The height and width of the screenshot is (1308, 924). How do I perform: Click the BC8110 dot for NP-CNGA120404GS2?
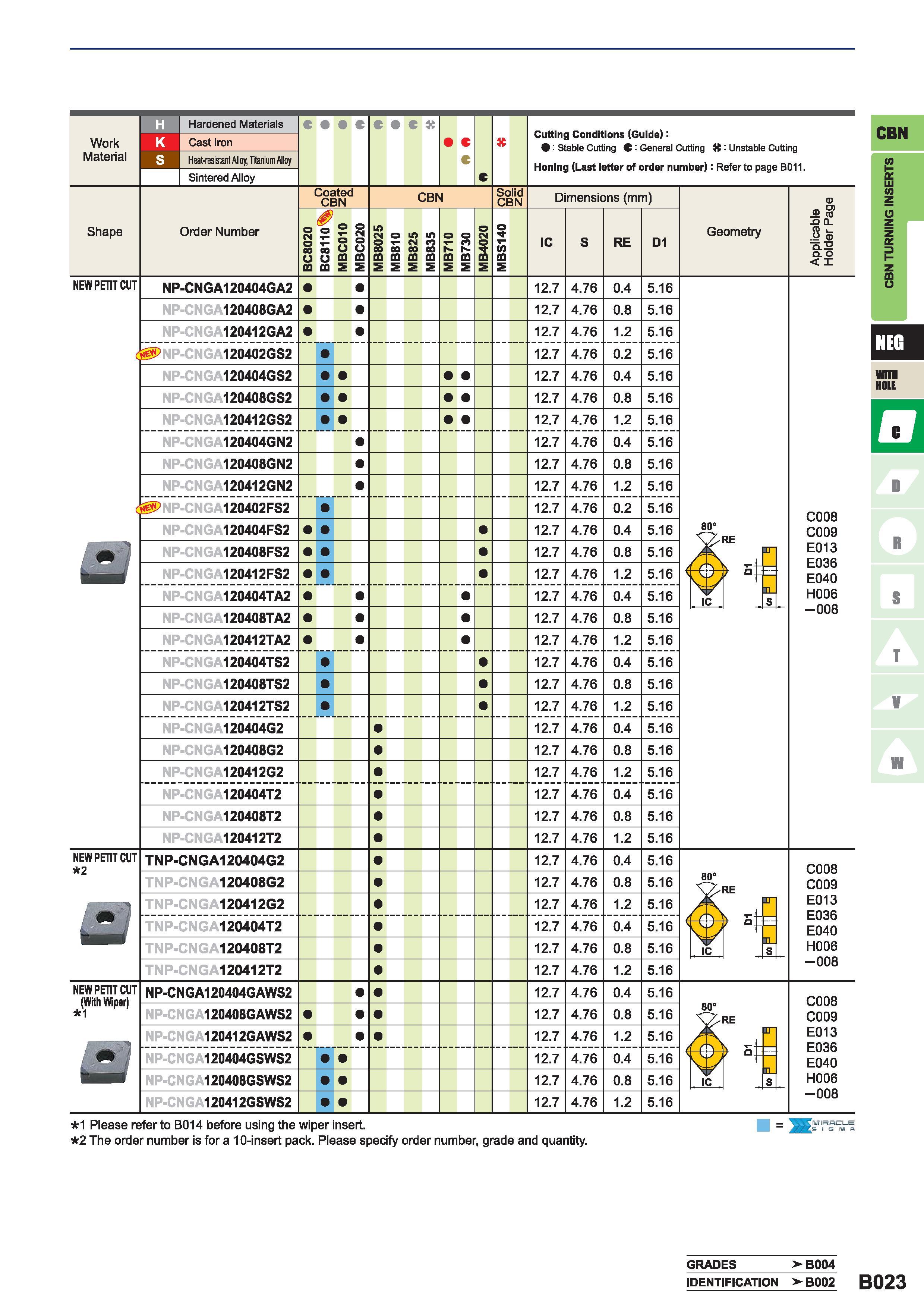coord(325,376)
